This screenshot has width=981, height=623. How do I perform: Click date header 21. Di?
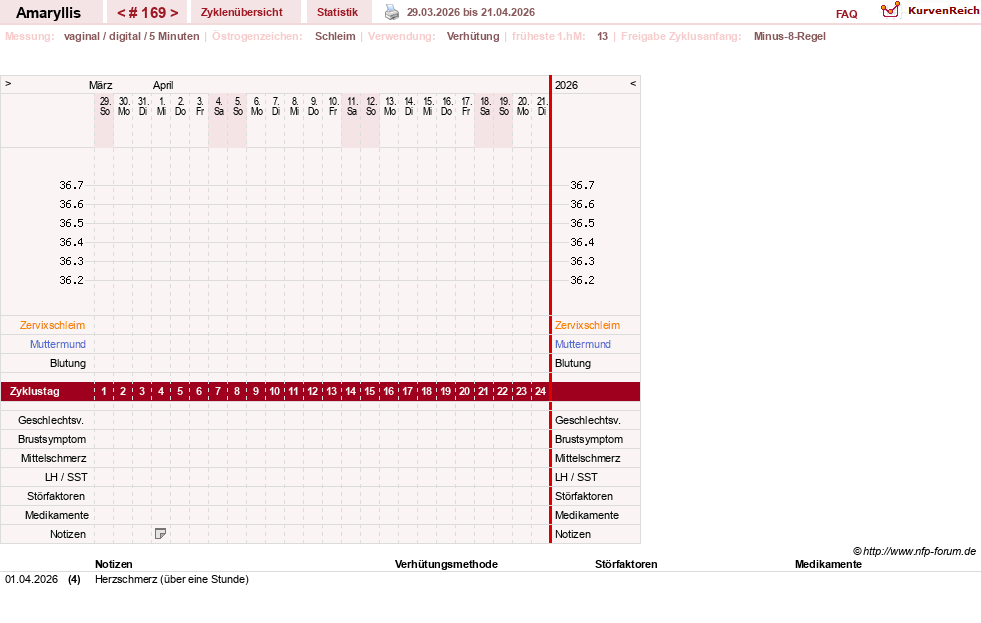541,106
